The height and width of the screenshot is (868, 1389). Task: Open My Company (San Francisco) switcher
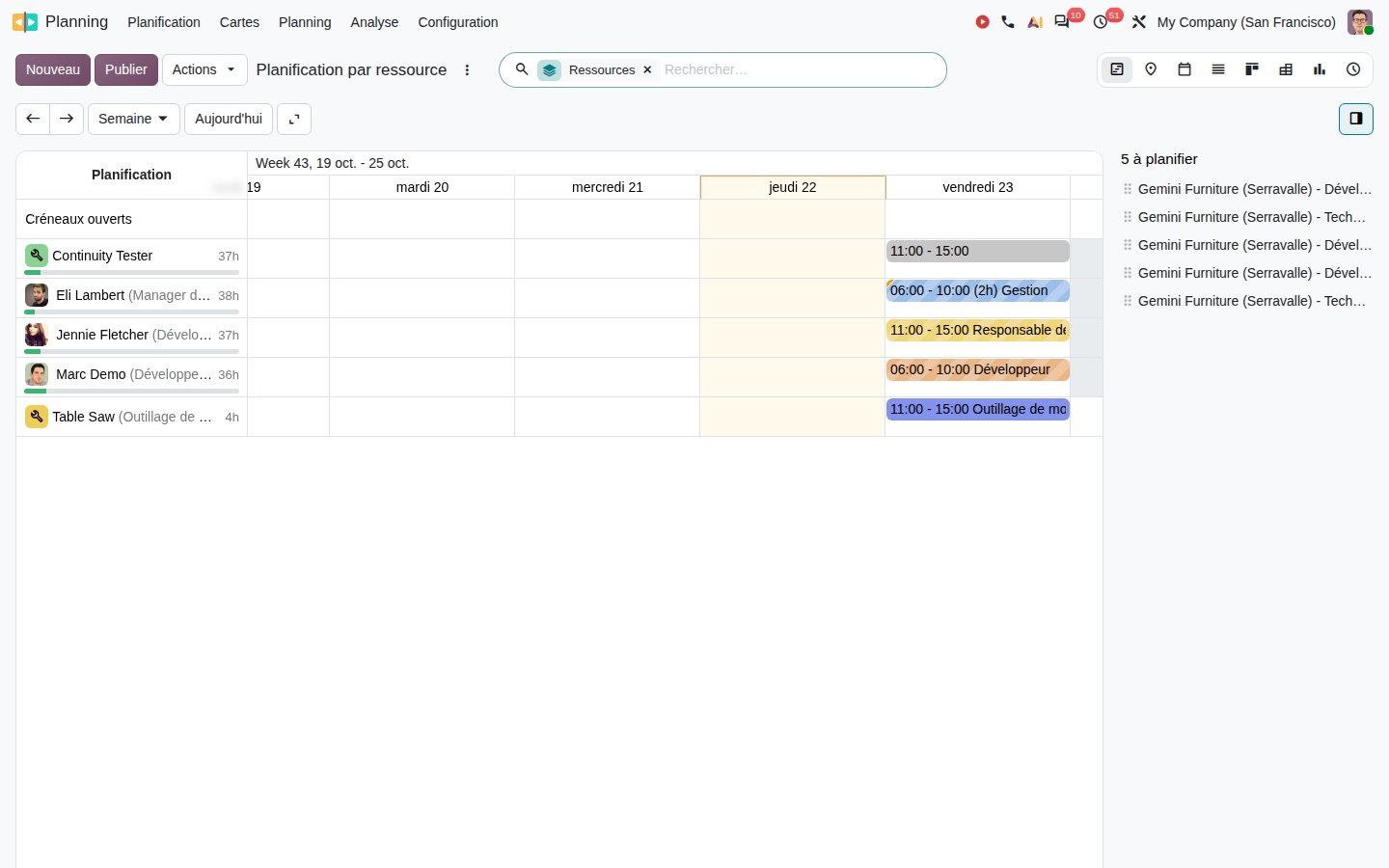(1246, 22)
